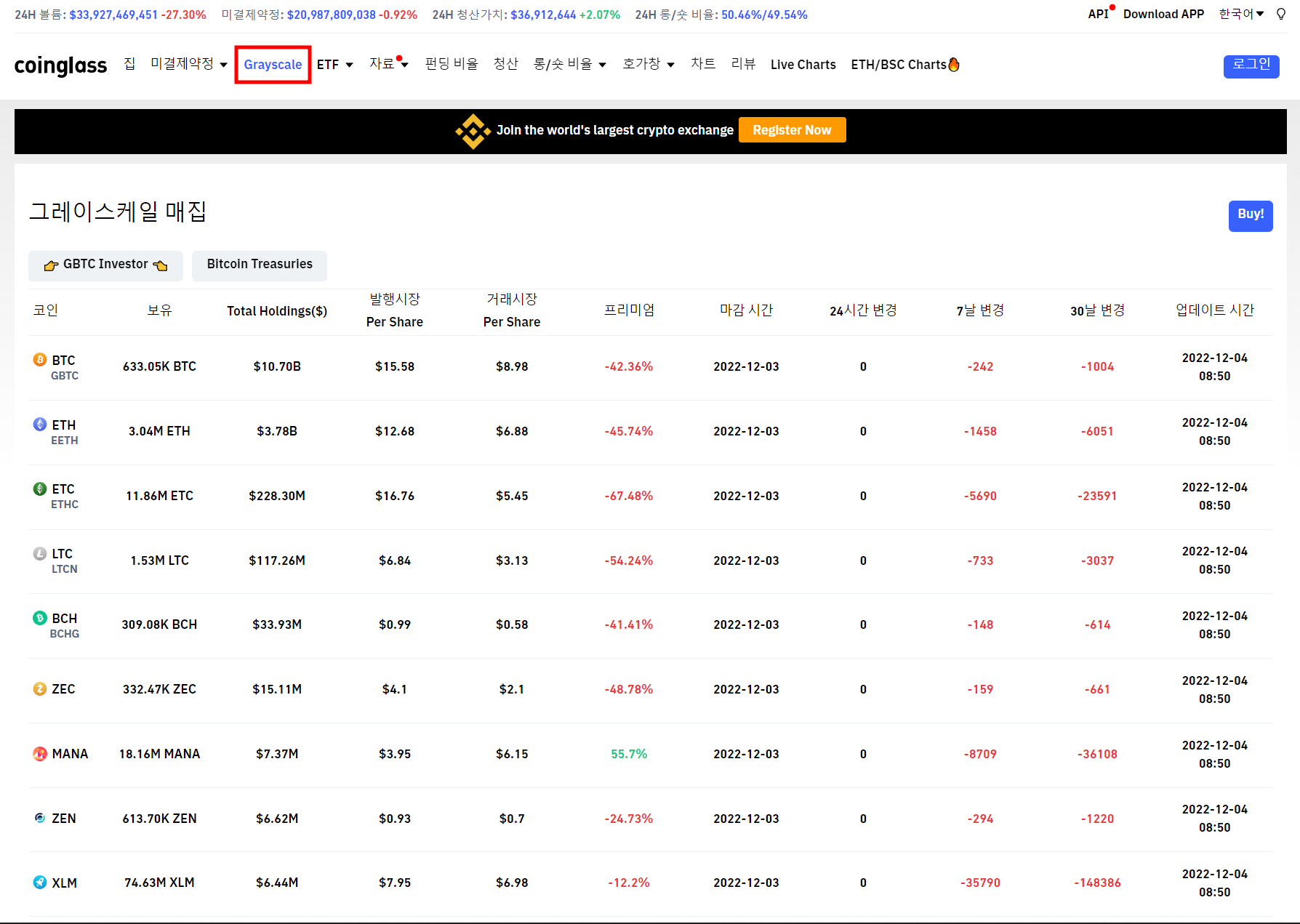Expand the 롱/숏 비율 dropdown menu
The image size is (1300, 924).
570,64
